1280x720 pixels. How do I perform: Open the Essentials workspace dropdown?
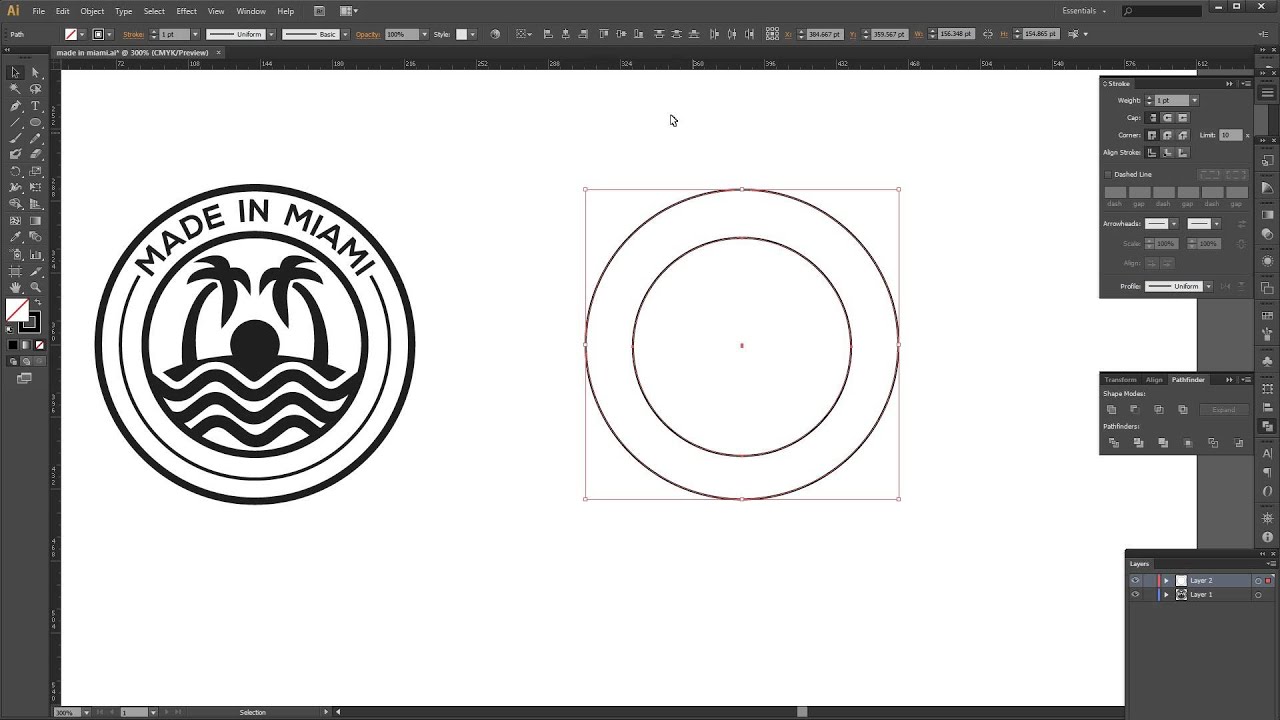click(1085, 11)
